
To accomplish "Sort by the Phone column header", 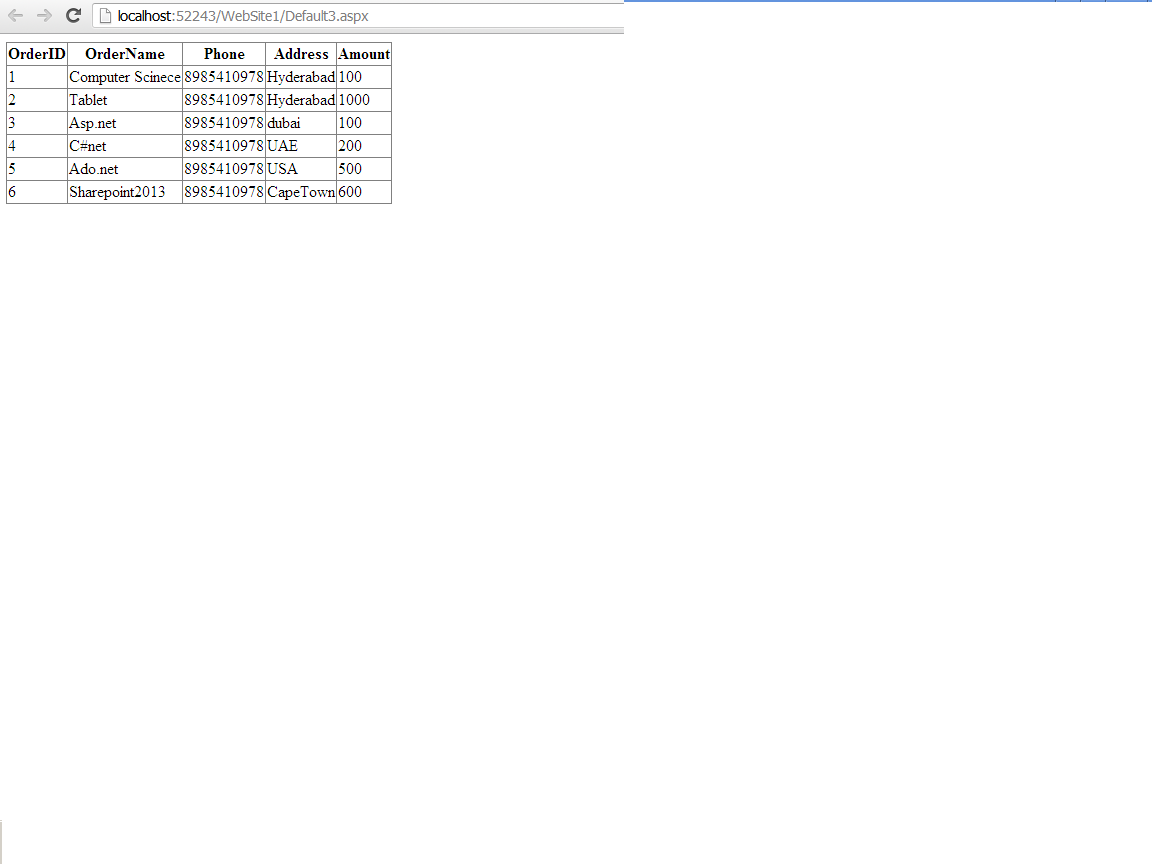I will (222, 54).
